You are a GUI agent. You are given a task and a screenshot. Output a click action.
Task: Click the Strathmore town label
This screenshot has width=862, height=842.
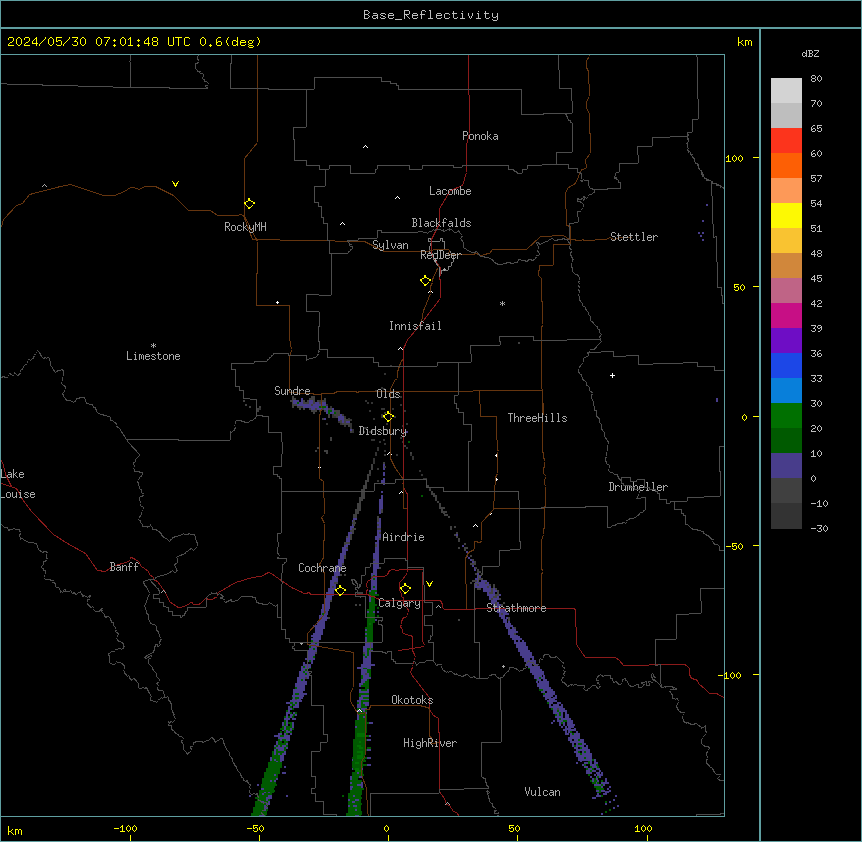coord(516,608)
